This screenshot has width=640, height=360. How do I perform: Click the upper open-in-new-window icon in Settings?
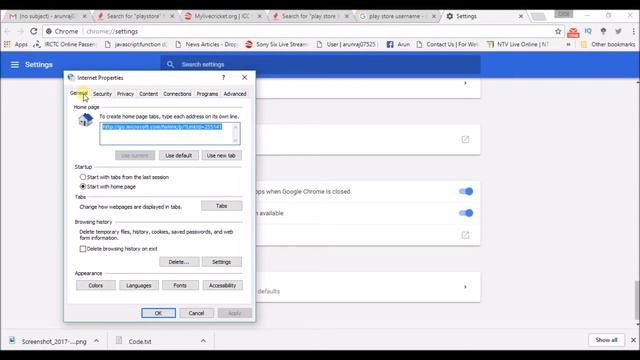tap(465, 140)
